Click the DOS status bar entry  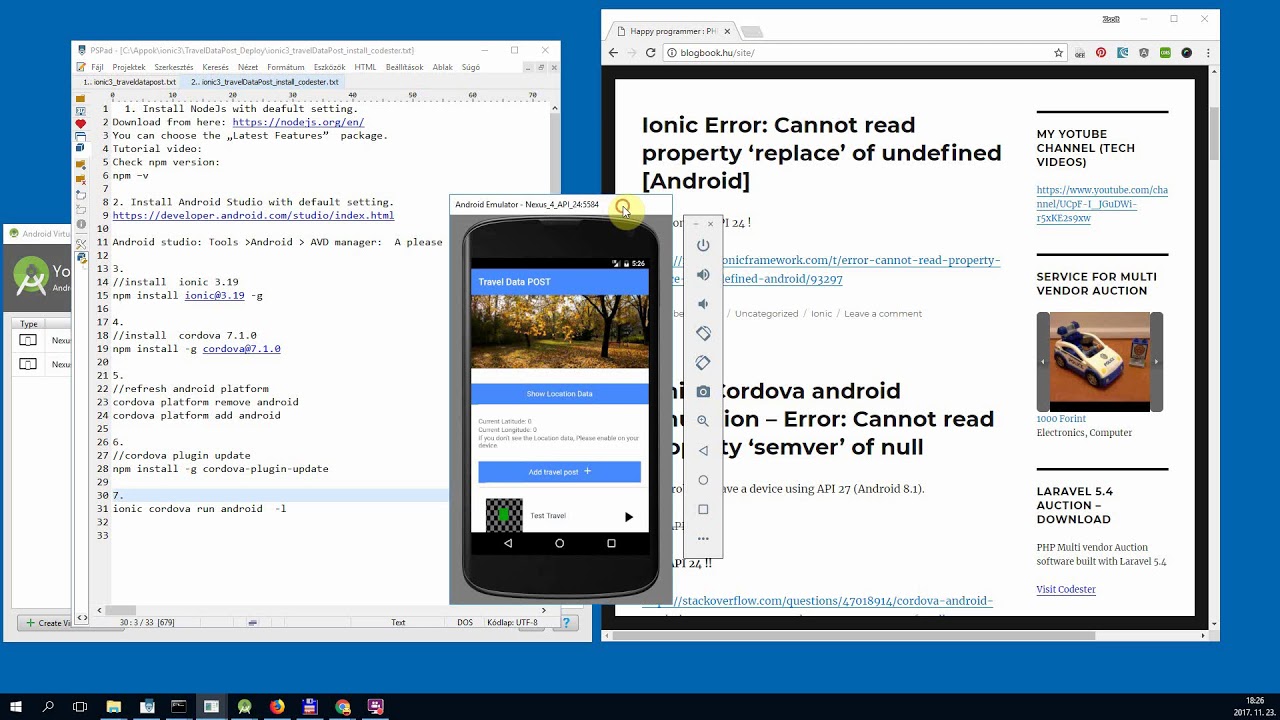coord(465,622)
